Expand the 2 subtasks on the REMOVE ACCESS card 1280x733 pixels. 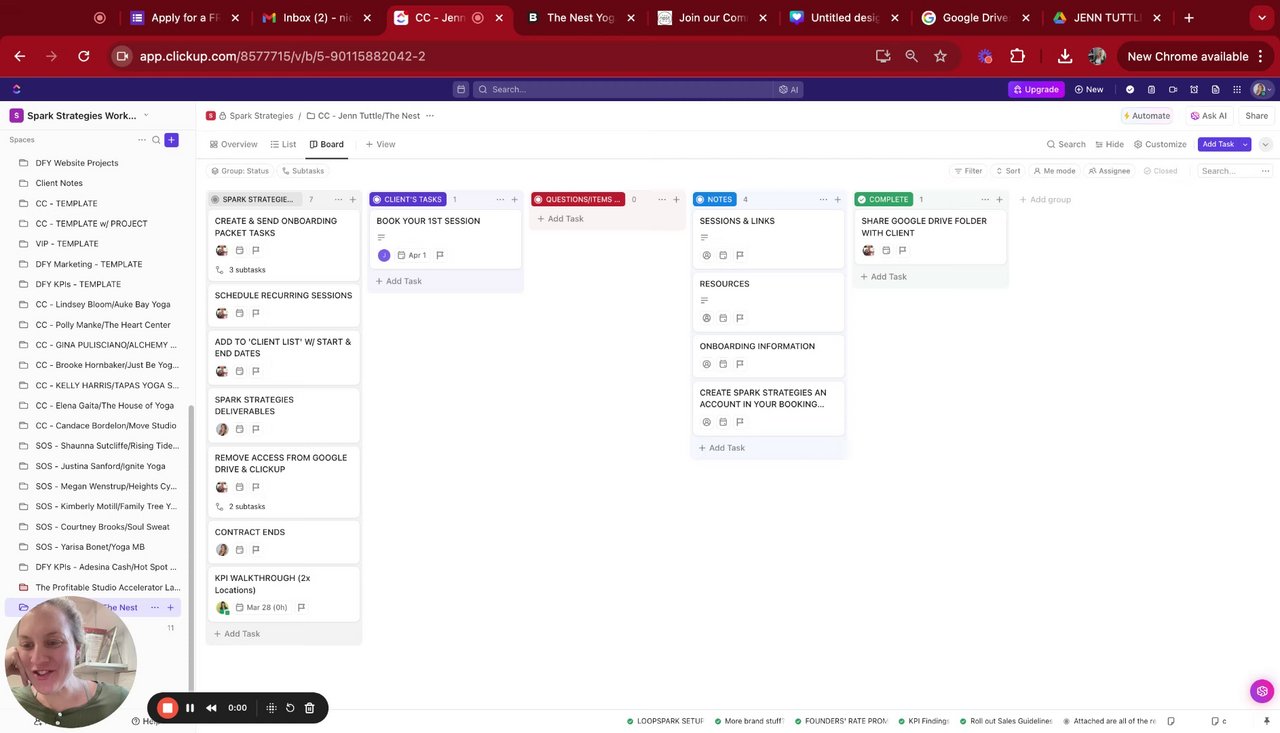pyautogui.click(x=240, y=506)
